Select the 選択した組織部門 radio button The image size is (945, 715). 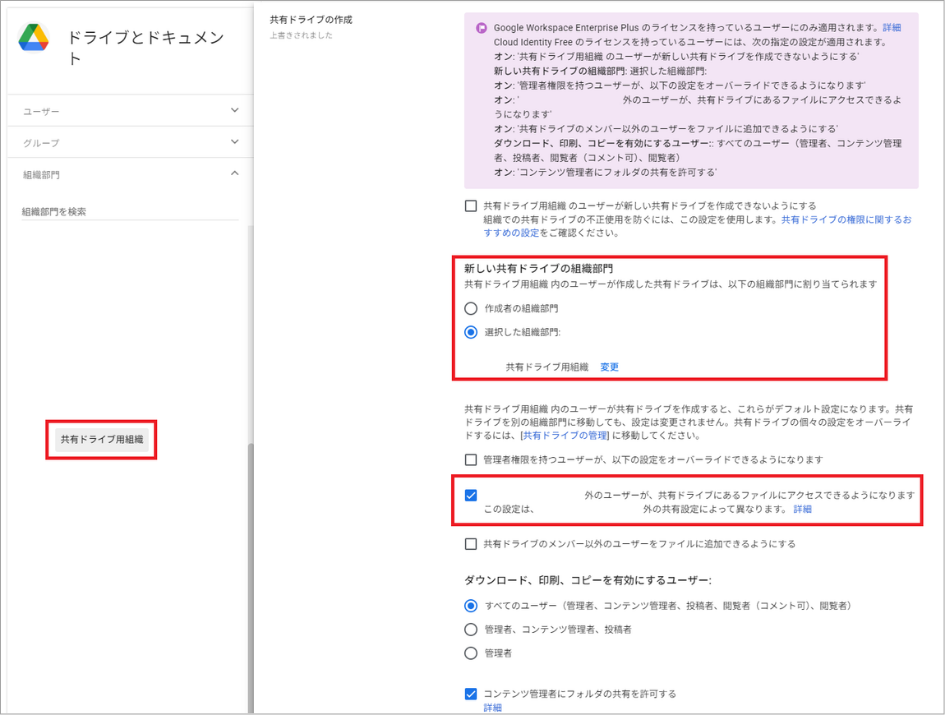(471, 332)
